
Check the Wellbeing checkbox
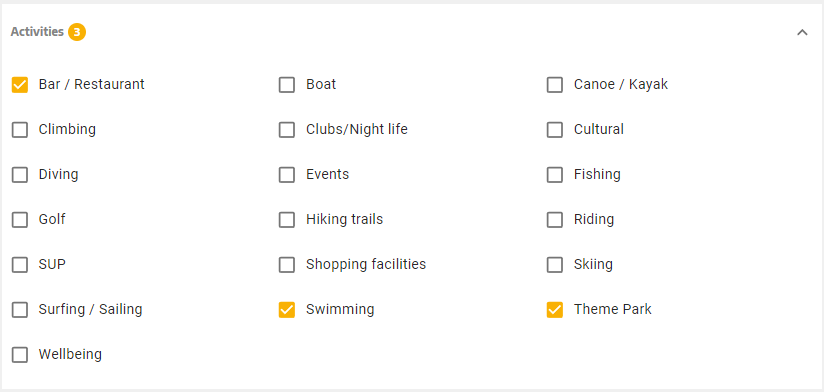(20, 355)
